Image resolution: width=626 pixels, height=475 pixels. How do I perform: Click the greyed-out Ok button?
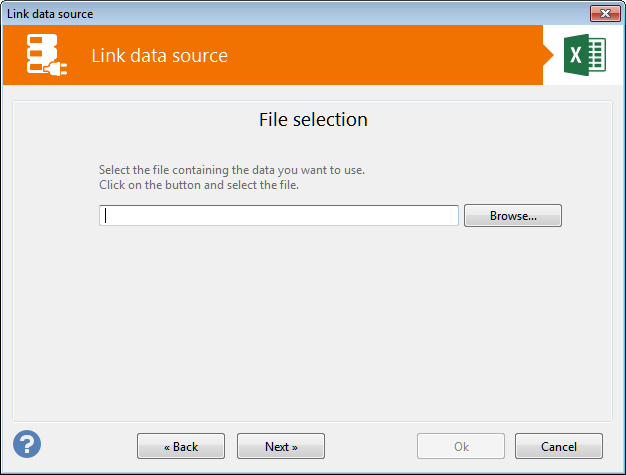(461, 446)
